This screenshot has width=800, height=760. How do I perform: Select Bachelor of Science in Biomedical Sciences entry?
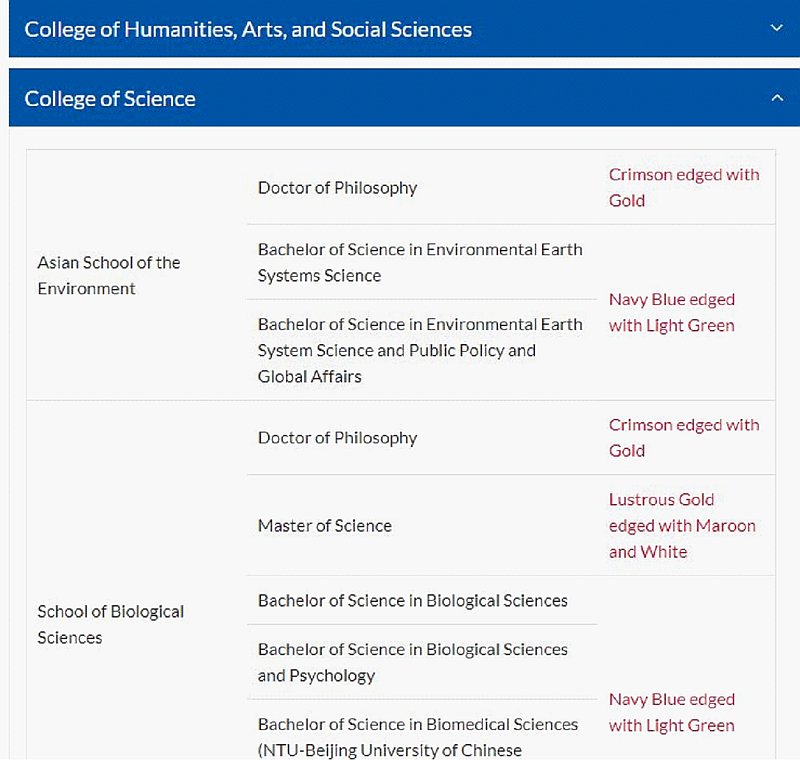418,737
